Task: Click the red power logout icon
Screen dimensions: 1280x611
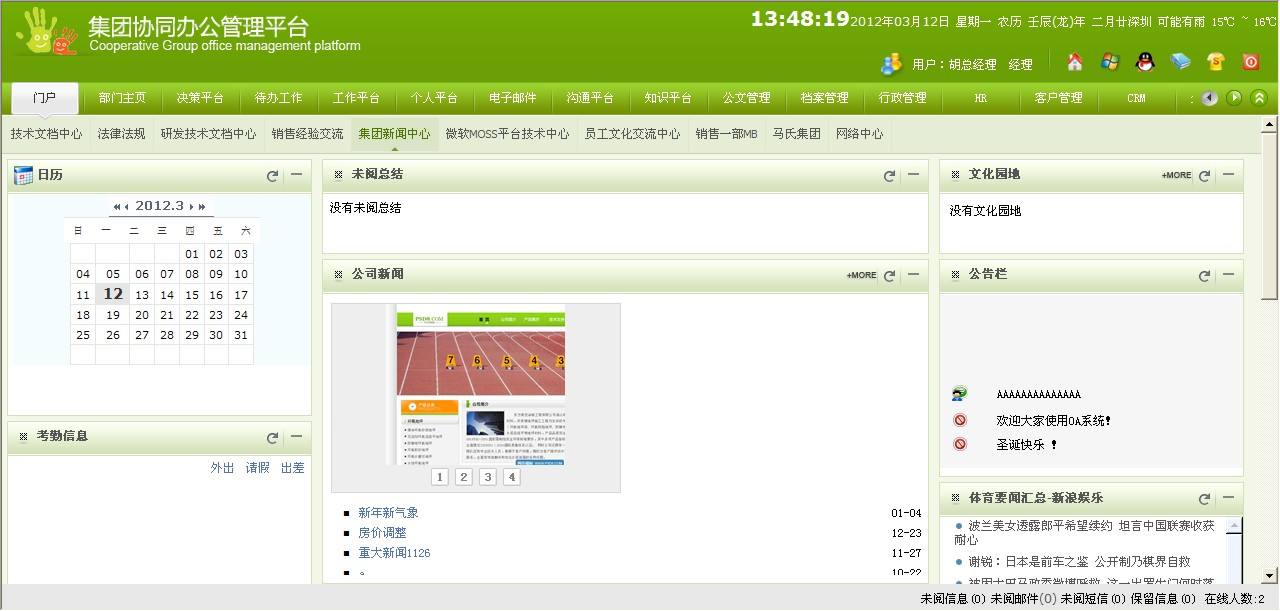Action: [1251, 62]
